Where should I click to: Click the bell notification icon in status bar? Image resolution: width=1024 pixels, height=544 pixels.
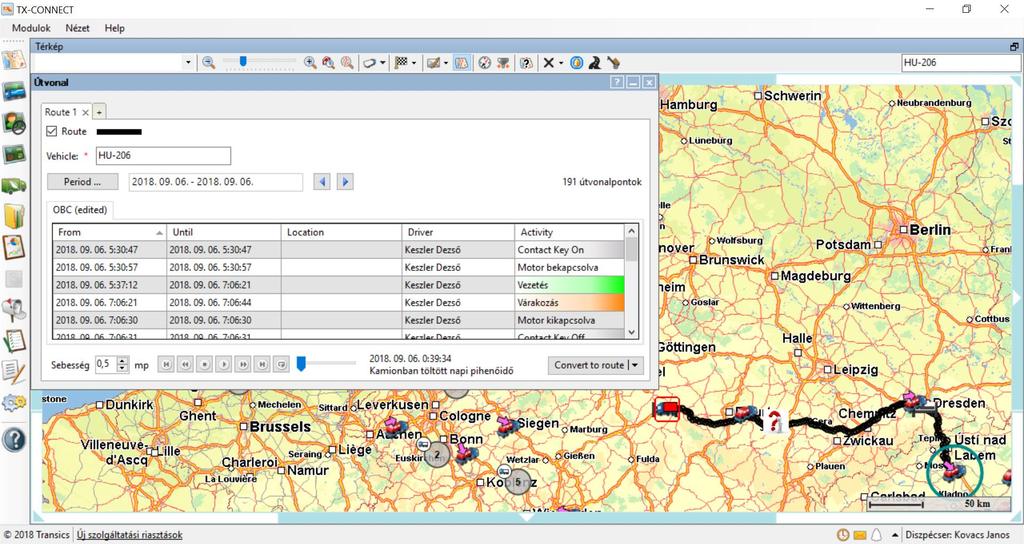click(877, 535)
